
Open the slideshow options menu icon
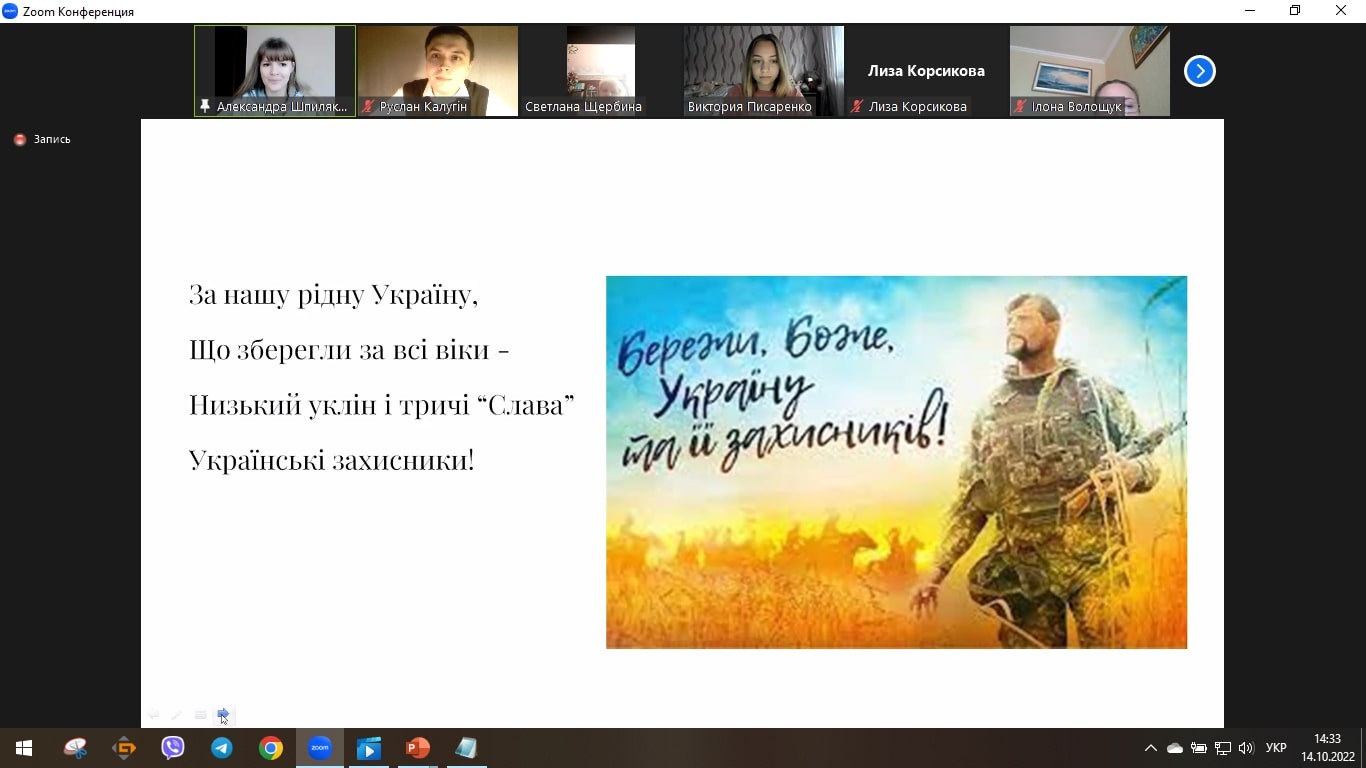200,714
